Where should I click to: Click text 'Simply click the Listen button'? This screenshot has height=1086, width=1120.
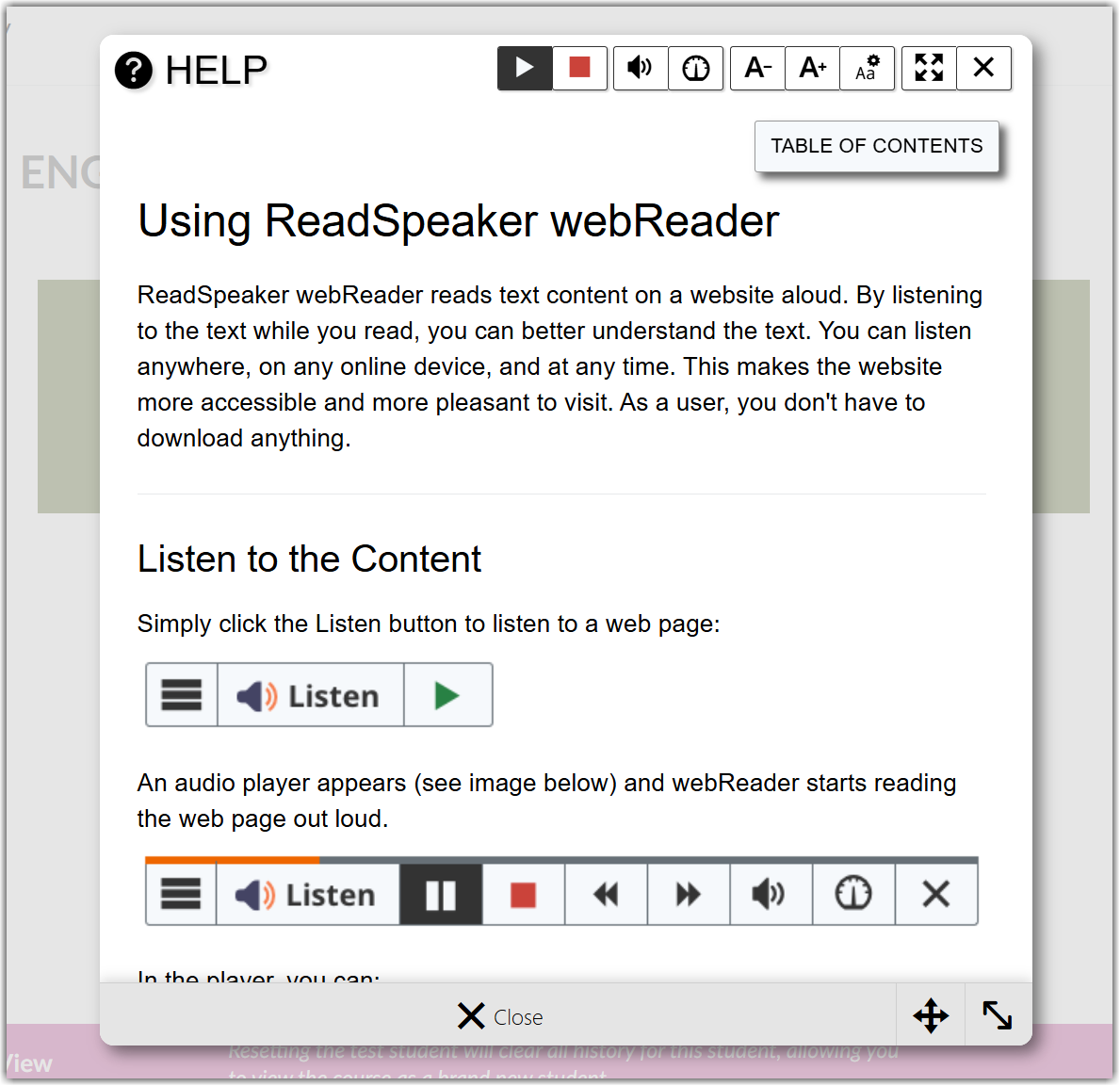tap(298, 624)
